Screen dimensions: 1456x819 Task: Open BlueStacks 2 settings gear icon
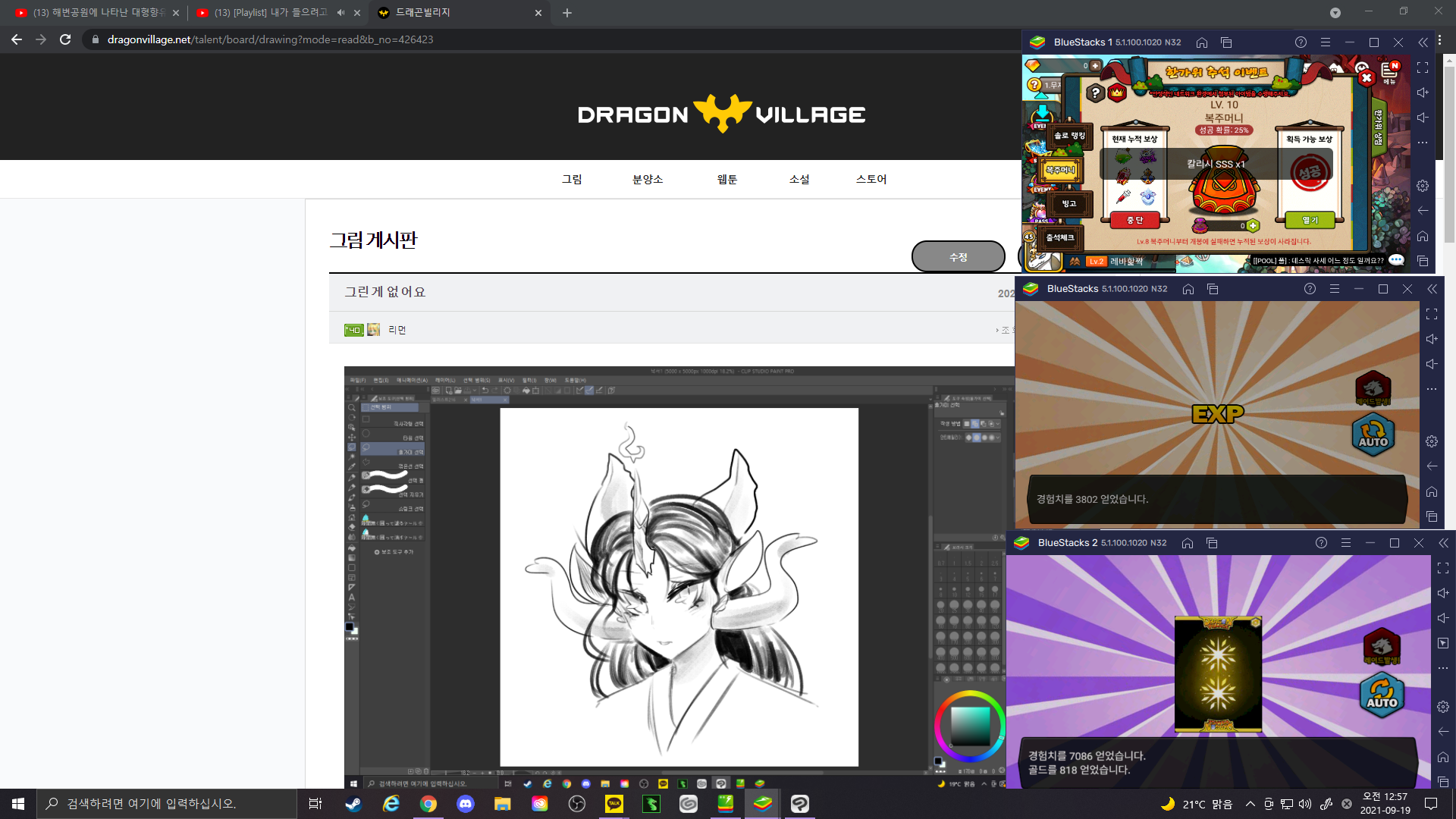tap(1443, 706)
